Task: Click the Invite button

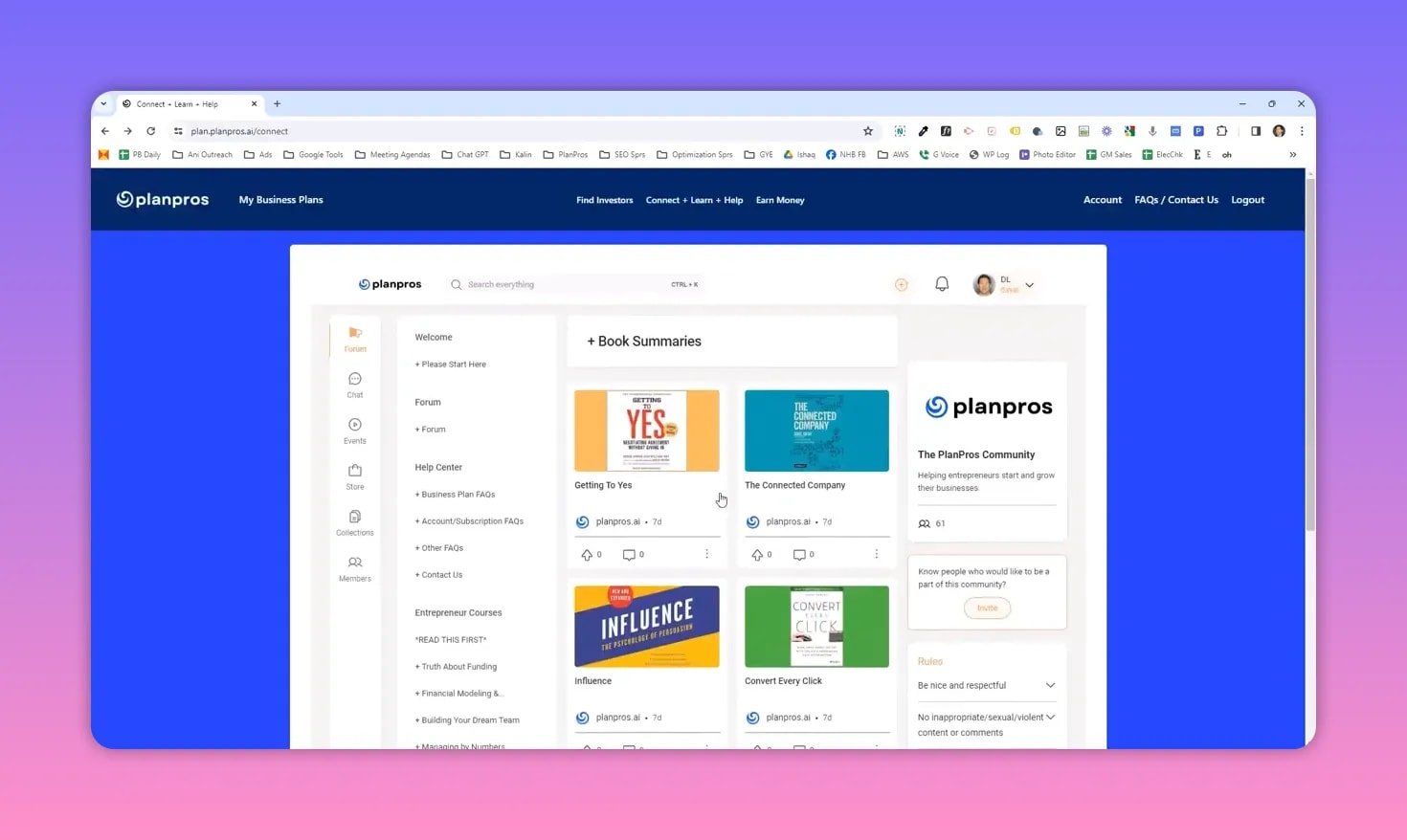Action: (x=986, y=608)
